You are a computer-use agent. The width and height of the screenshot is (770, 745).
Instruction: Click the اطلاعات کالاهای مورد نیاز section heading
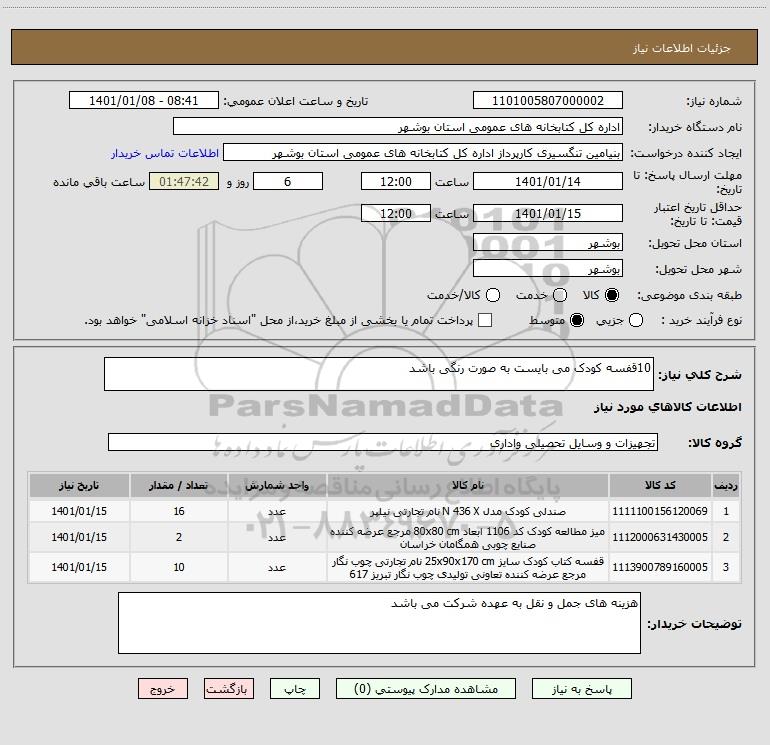point(668,407)
